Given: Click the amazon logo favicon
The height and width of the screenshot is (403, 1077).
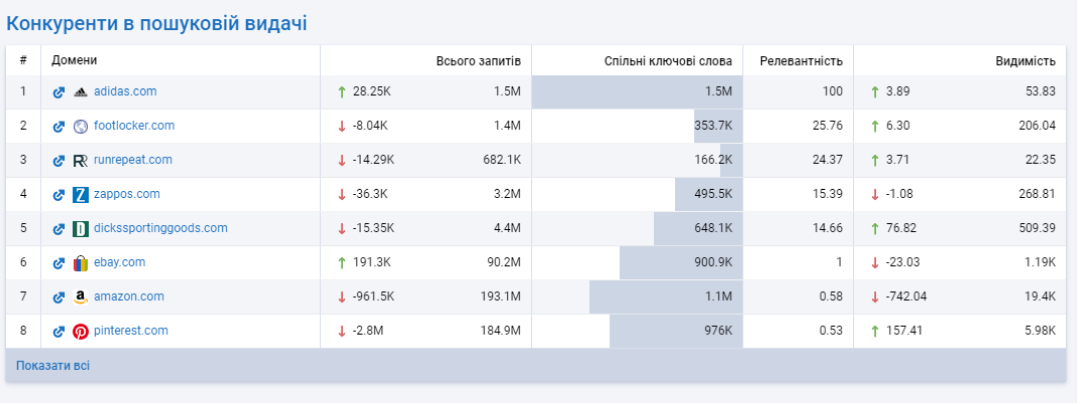Looking at the screenshot, I should [x=80, y=297].
